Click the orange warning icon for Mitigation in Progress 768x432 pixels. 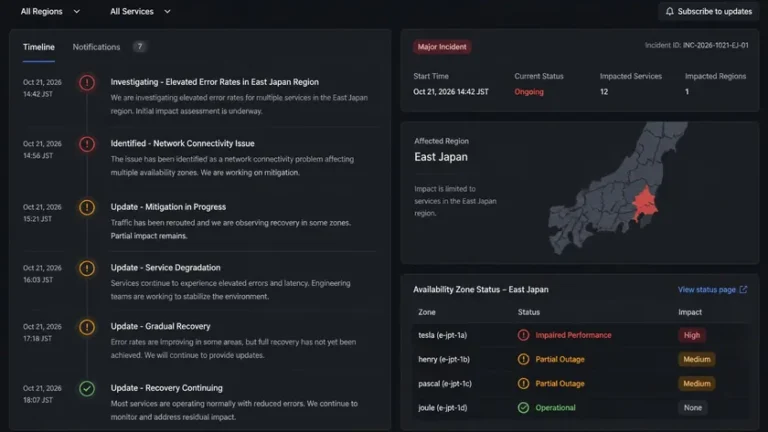click(x=87, y=207)
